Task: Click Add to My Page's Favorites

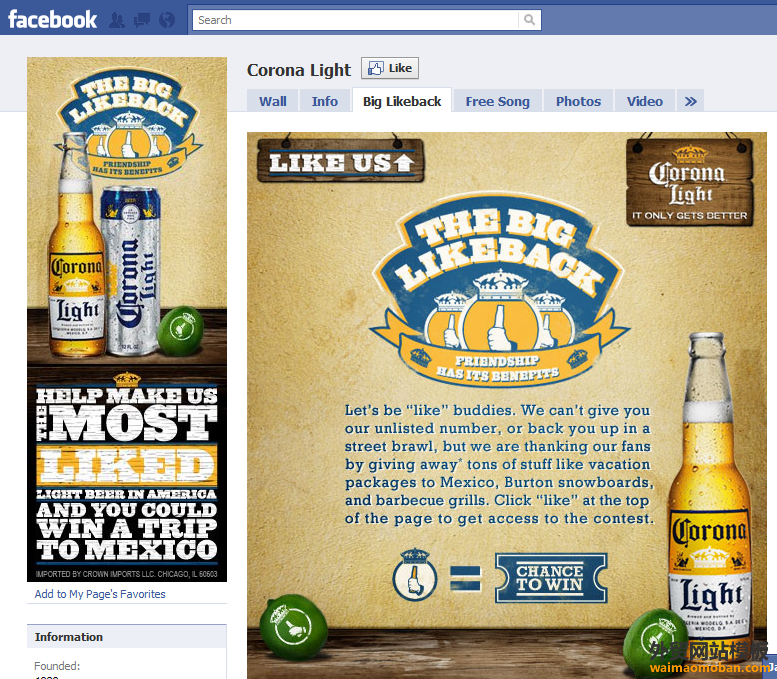Action: pos(100,594)
